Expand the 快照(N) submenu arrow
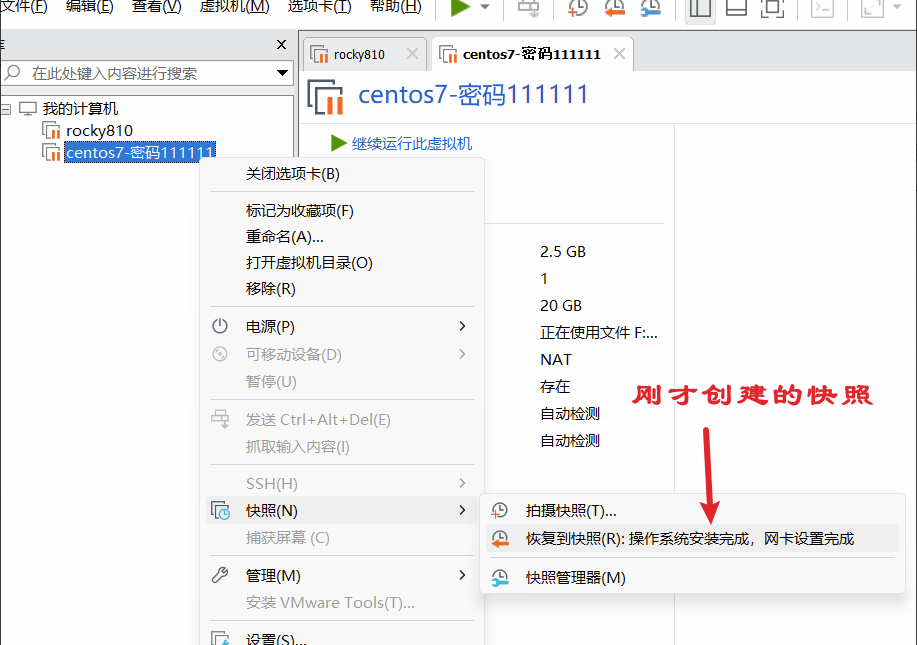The height and width of the screenshot is (645, 917). [x=463, y=511]
